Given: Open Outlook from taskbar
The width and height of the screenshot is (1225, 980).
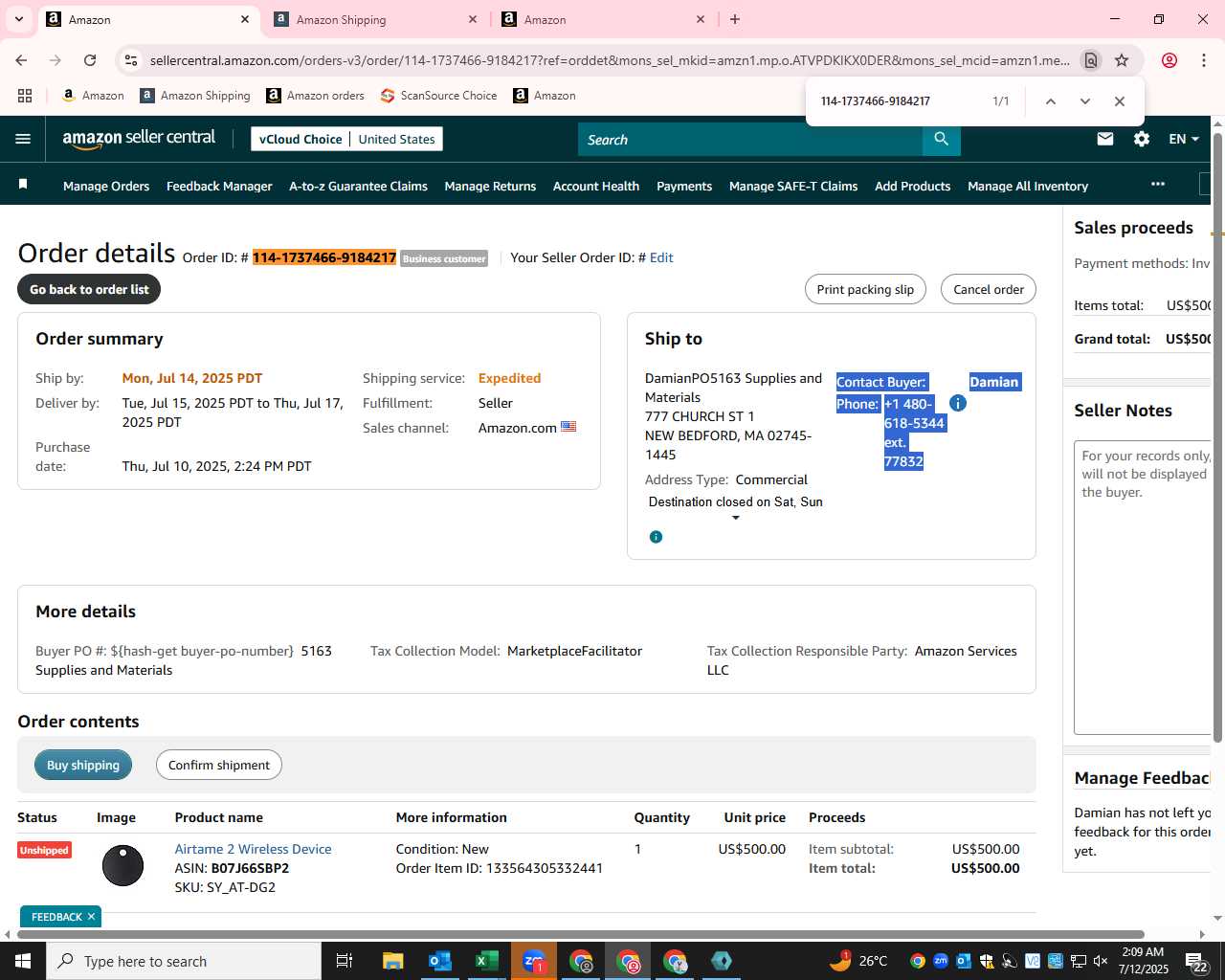Looking at the screenshot, I should 439,961.
